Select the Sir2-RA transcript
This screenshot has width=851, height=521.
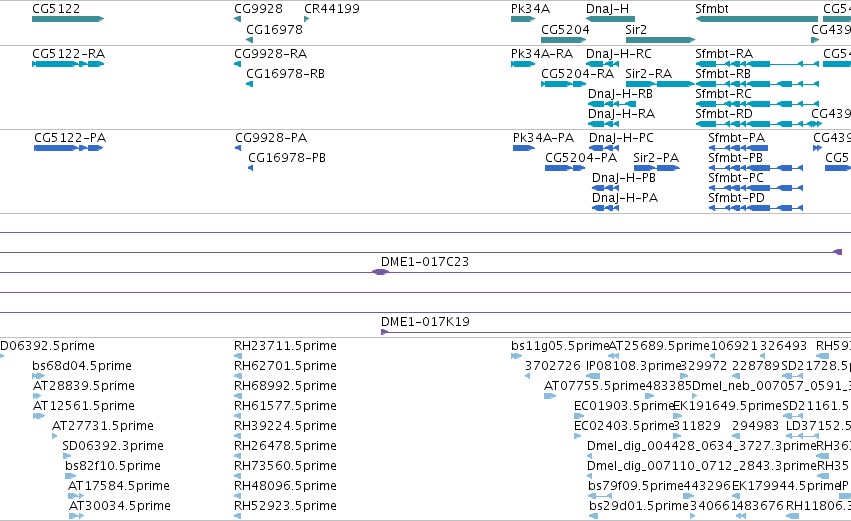pyautogui.click(x=660, y=84)
